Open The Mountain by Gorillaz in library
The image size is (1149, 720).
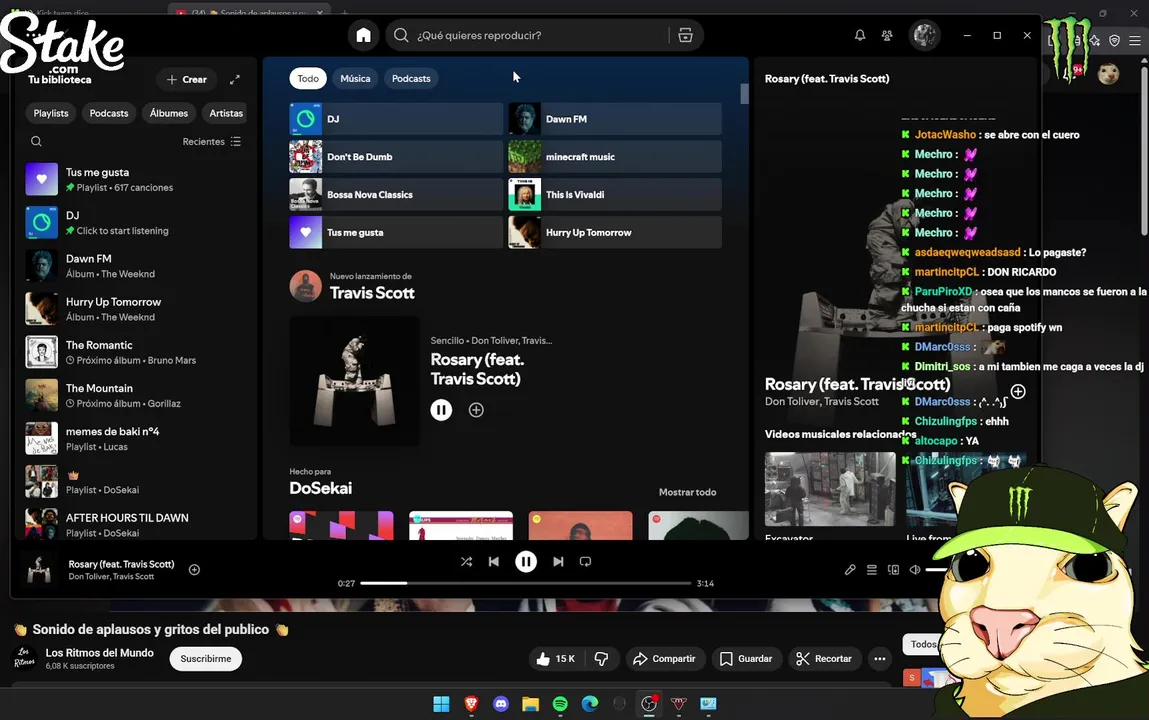pyautogui.click(x=136, y=396)
